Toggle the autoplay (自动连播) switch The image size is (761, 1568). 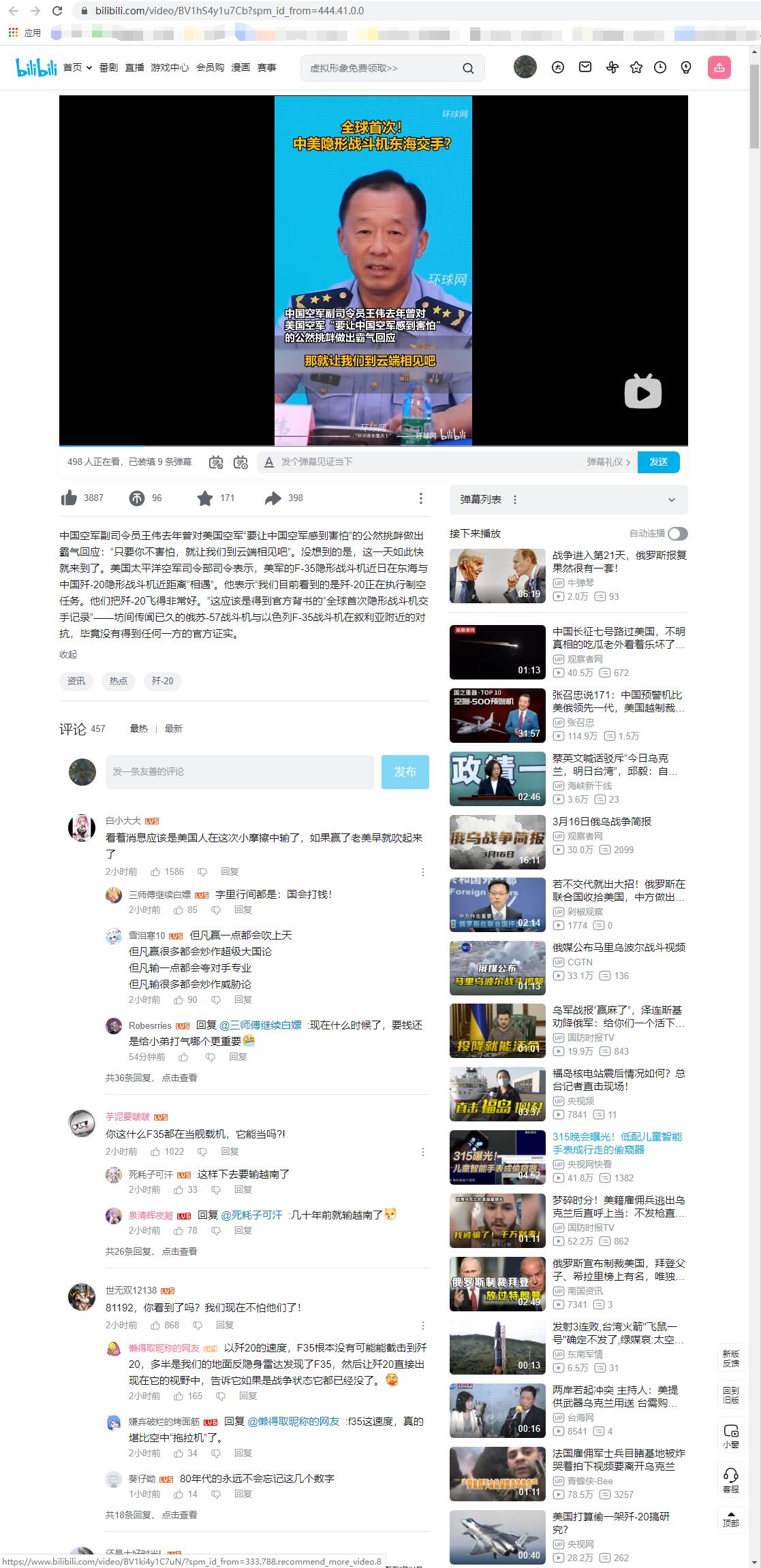[677, 534]
